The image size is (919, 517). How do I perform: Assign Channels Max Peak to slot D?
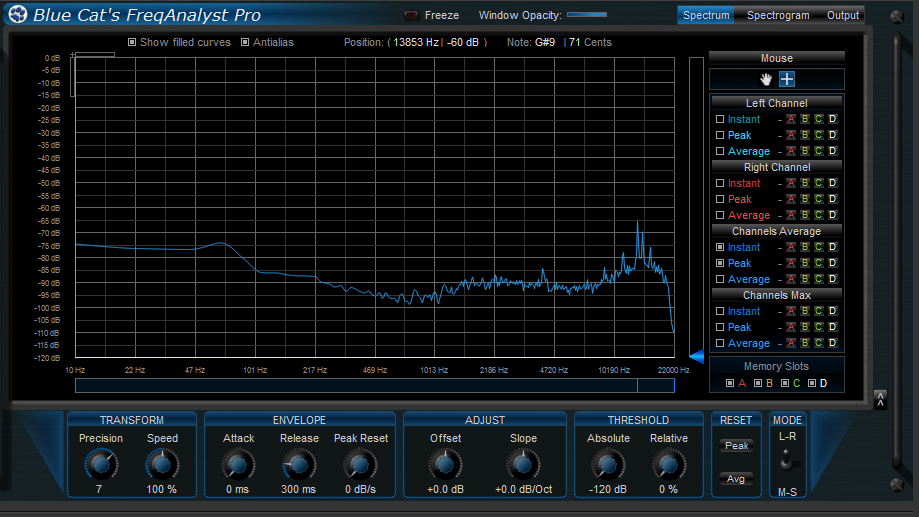[832, 326]
